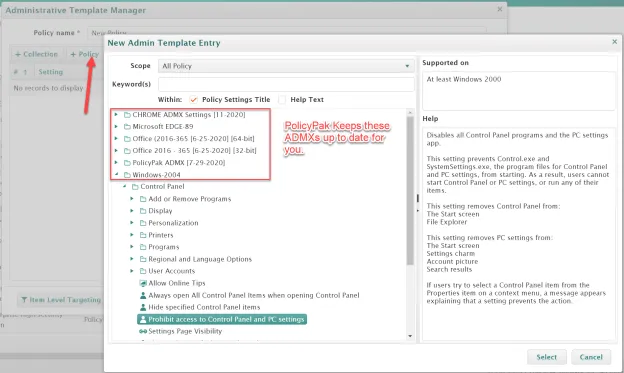Expand the Microsoft EDGE-89 node
Image resolution: width=624 pixels, height=373 pixels.
[116, 127]
